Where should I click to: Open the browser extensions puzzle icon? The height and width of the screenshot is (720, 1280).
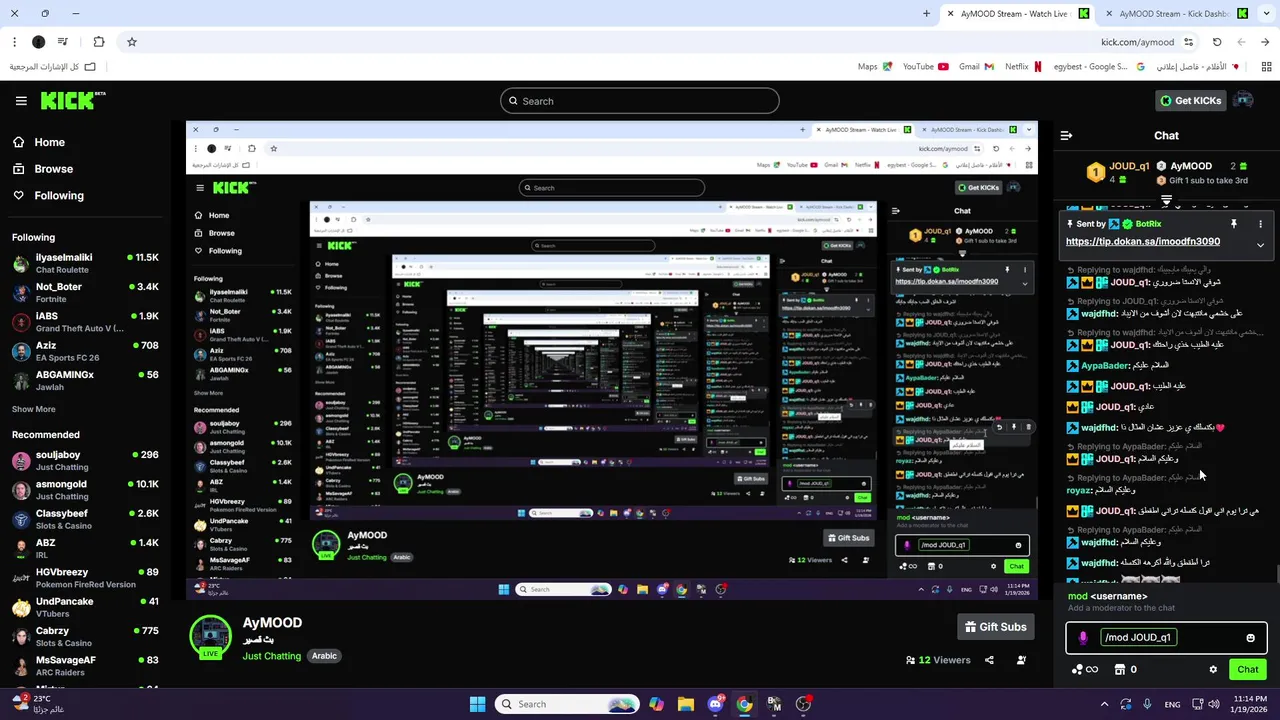(x=98, y=42)
